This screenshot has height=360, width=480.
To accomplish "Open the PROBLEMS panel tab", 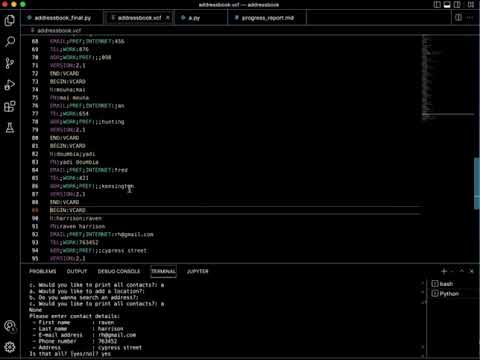I will coord(43,271).
